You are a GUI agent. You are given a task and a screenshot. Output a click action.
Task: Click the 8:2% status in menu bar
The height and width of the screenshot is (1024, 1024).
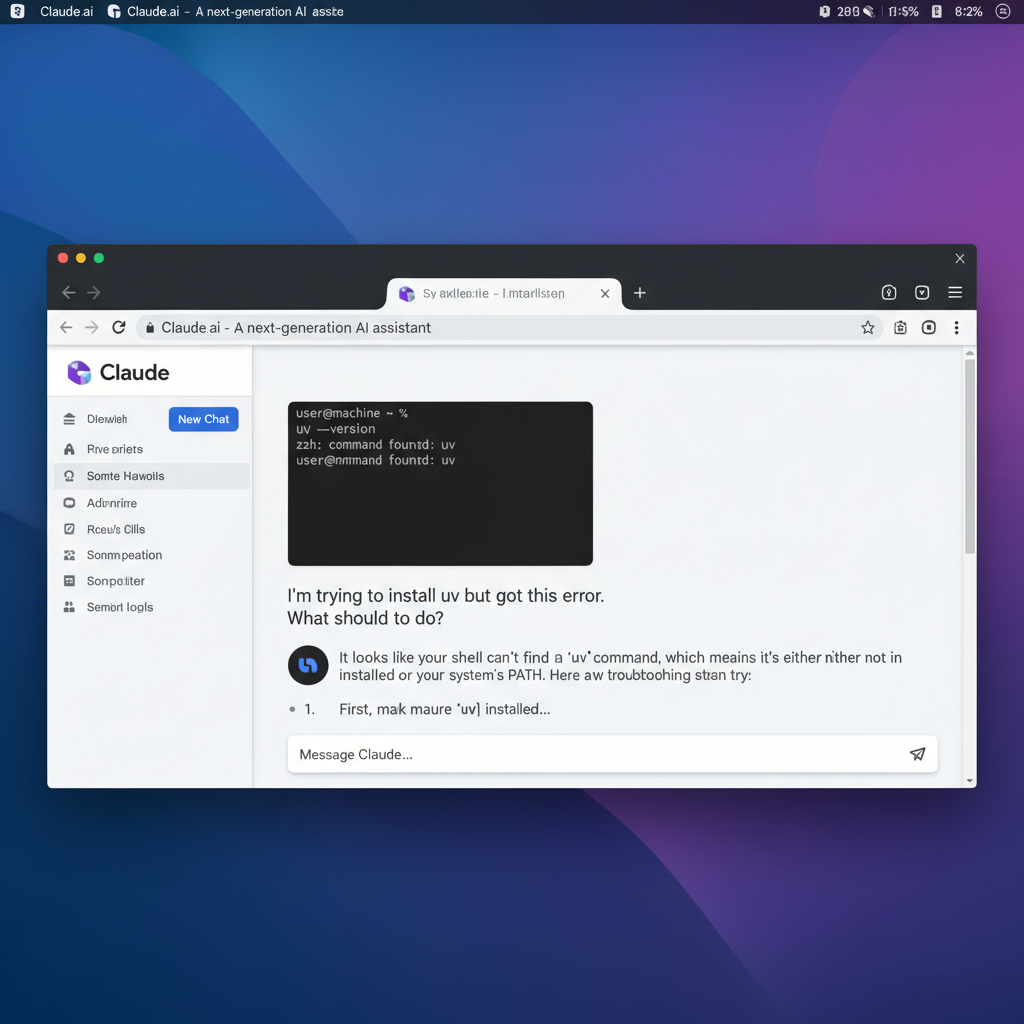[968, 12]
